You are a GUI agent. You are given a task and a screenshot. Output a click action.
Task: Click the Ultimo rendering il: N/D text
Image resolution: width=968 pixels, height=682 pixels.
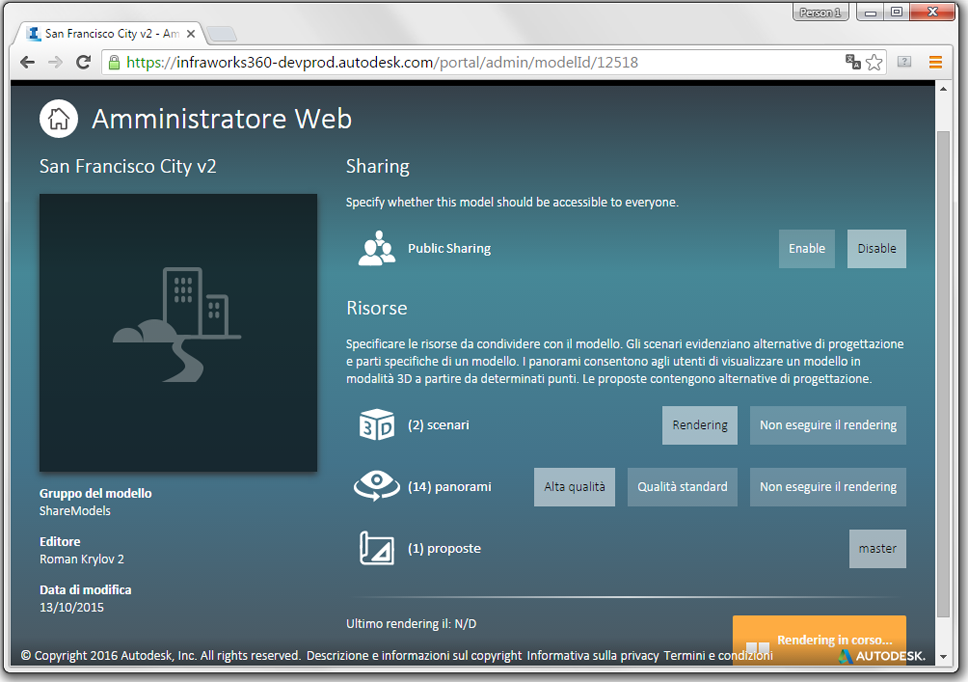coord(411,624)
